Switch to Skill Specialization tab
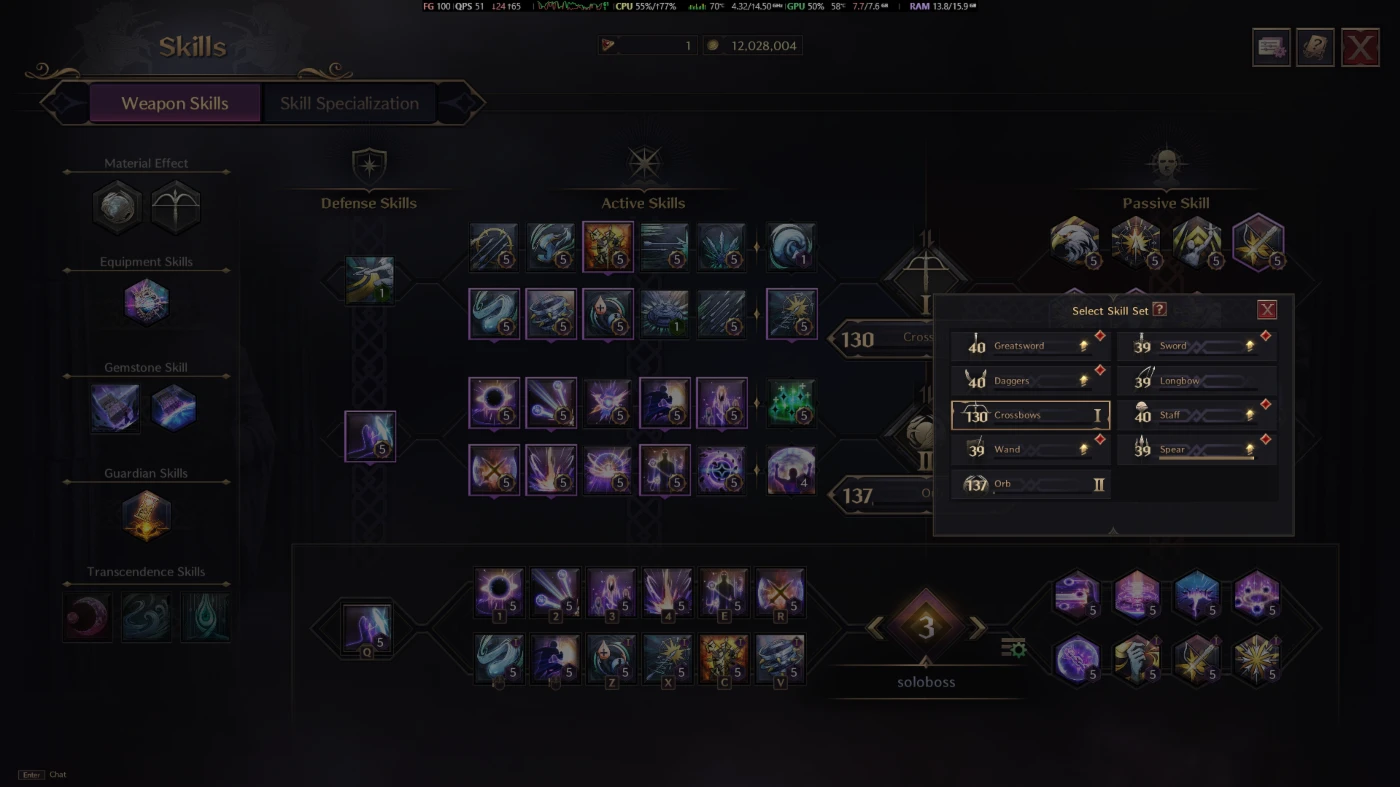The height and width of the screenshot is (787, 1400). click(x=349, y=103)
